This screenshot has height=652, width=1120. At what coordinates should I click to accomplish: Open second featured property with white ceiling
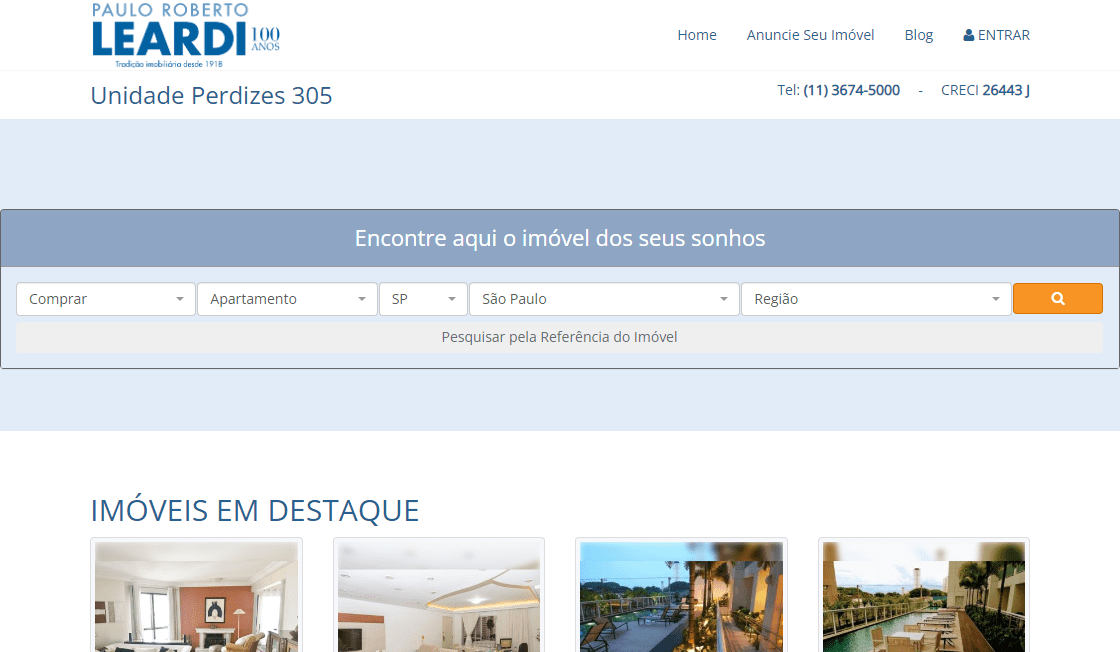(439, 596)
